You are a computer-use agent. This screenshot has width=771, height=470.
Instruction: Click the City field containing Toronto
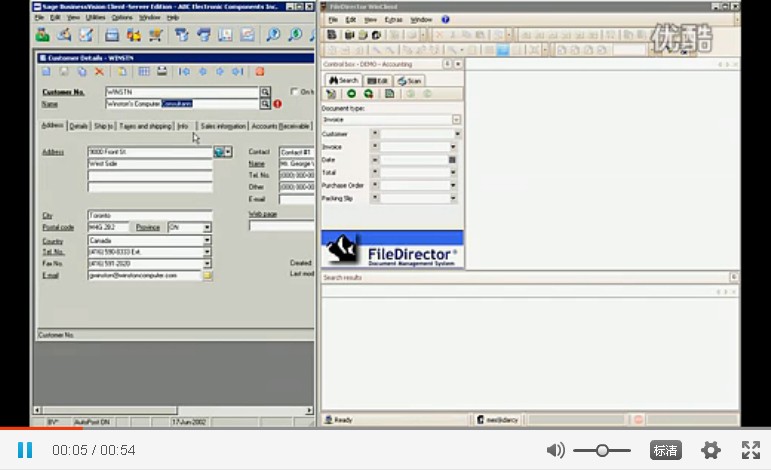150,215
